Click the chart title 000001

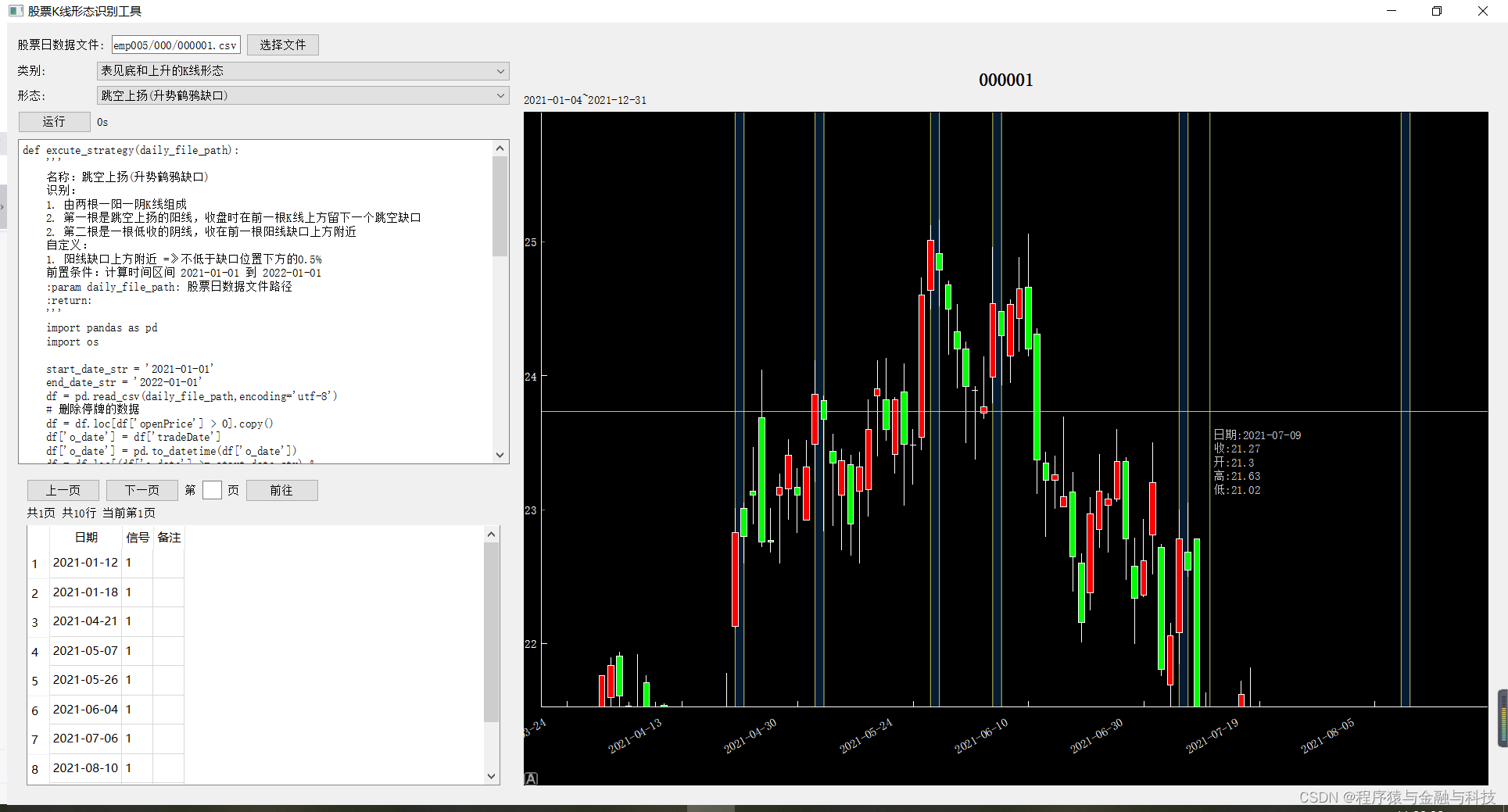[x=1005, y=80]
